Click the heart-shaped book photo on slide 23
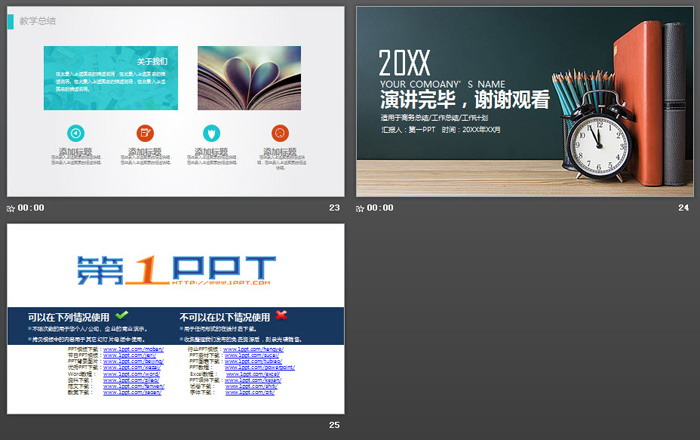 coord(249,78)
